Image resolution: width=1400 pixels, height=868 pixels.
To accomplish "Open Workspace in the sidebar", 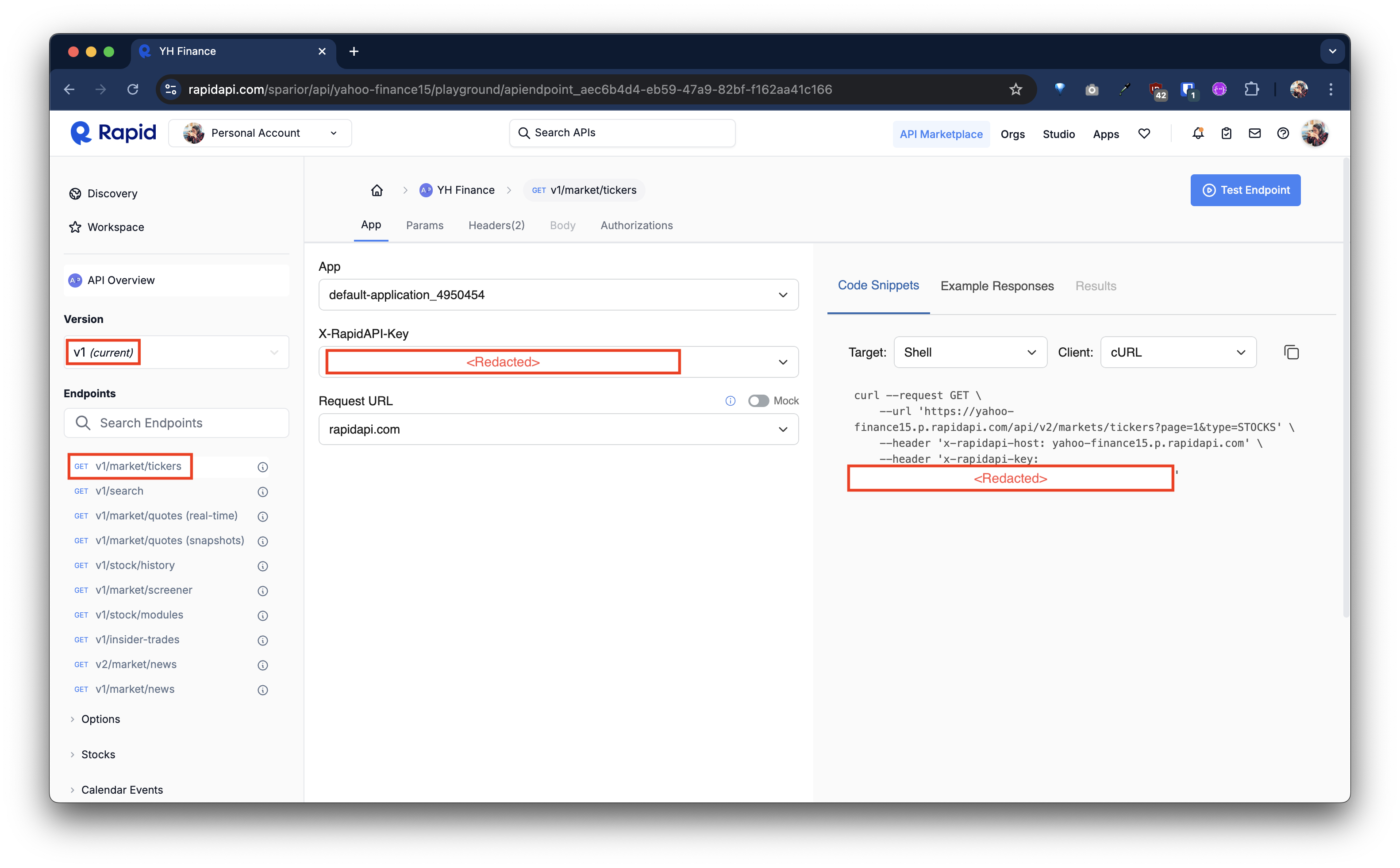I will pyautogui.click(x=107, y=227).
